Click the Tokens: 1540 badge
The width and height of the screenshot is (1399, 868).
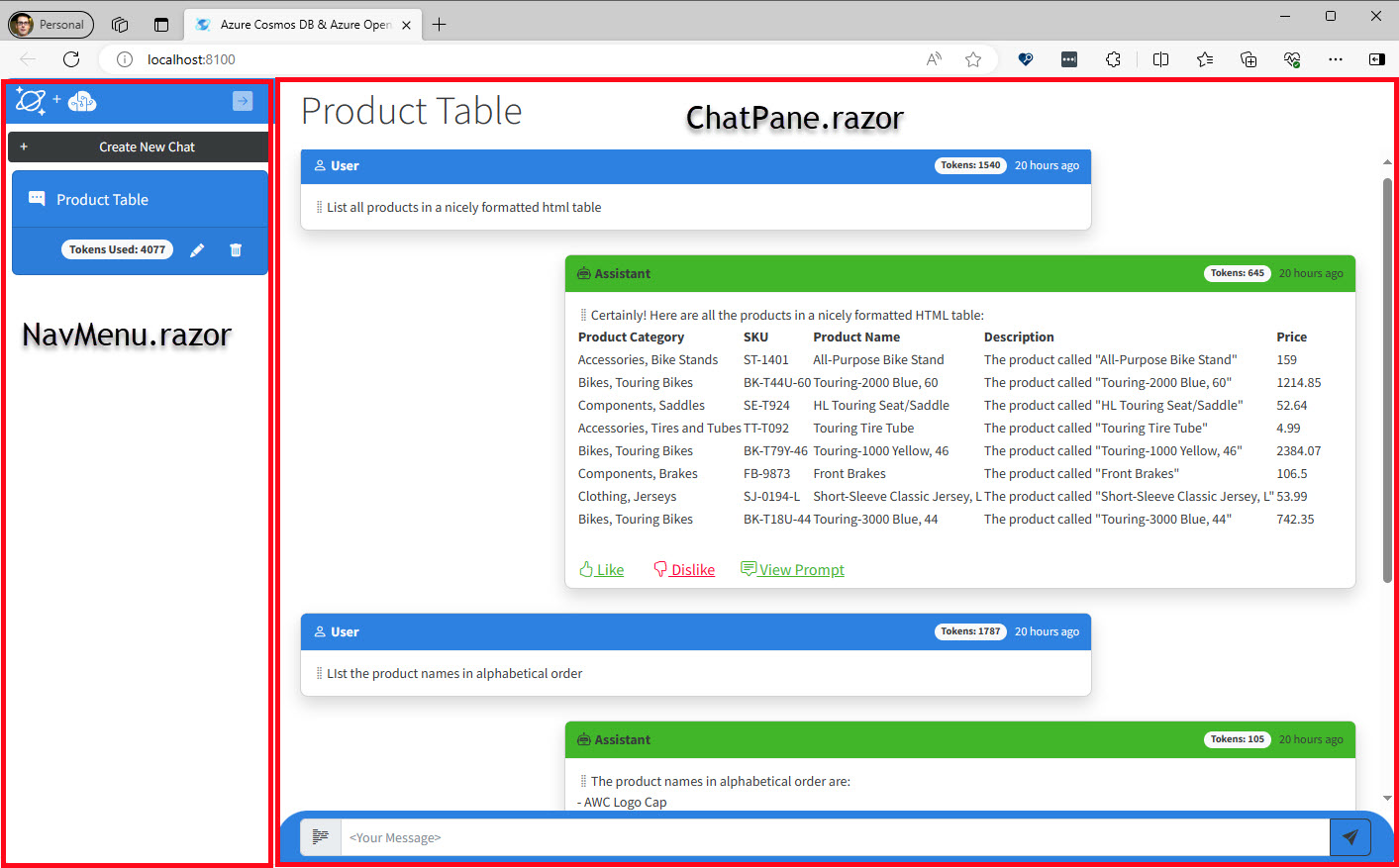pos(970,165)
